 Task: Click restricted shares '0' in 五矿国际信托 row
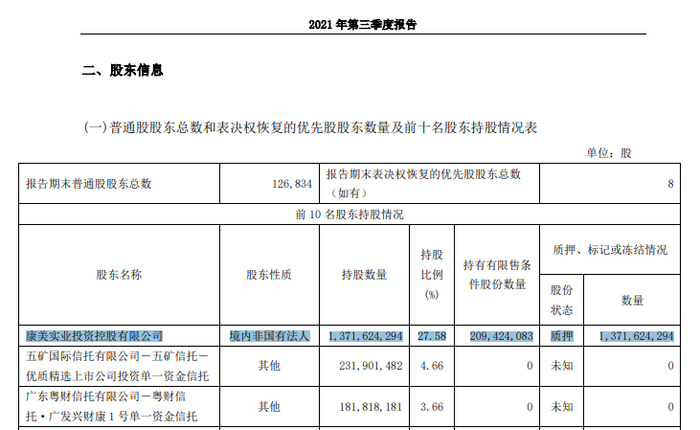pos(529,366)
